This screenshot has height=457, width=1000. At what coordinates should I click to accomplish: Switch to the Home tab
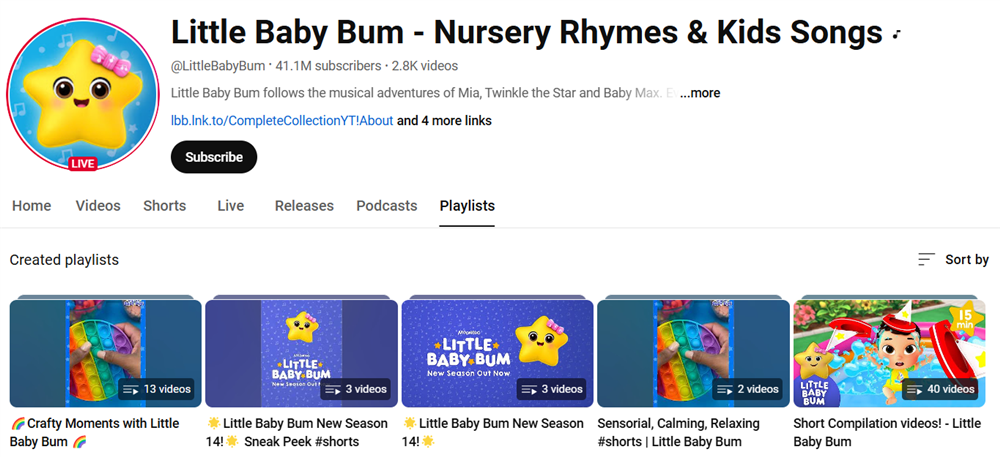[x=32, y=206]
